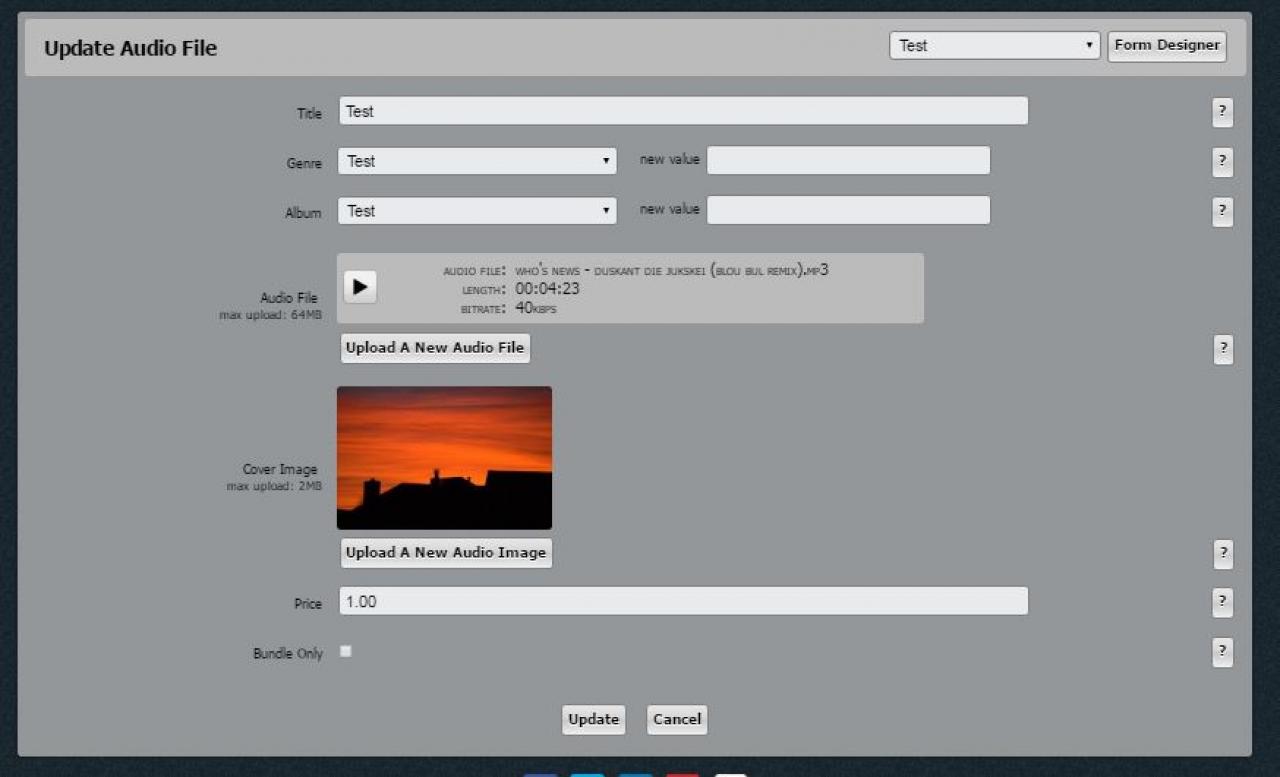The width and height of the screenshot is (1280, 777).
Task: Play the audio file preview
Action: point(360,288)
